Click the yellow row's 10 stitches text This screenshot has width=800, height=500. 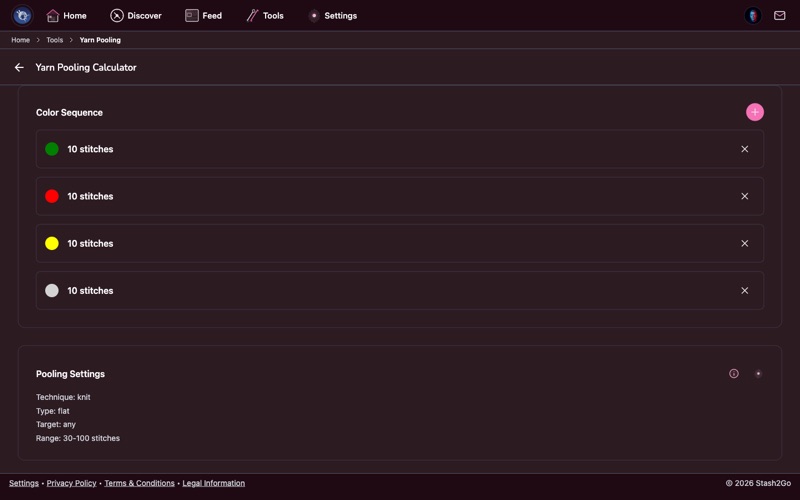pyautogui.click(x=90, y=243)
